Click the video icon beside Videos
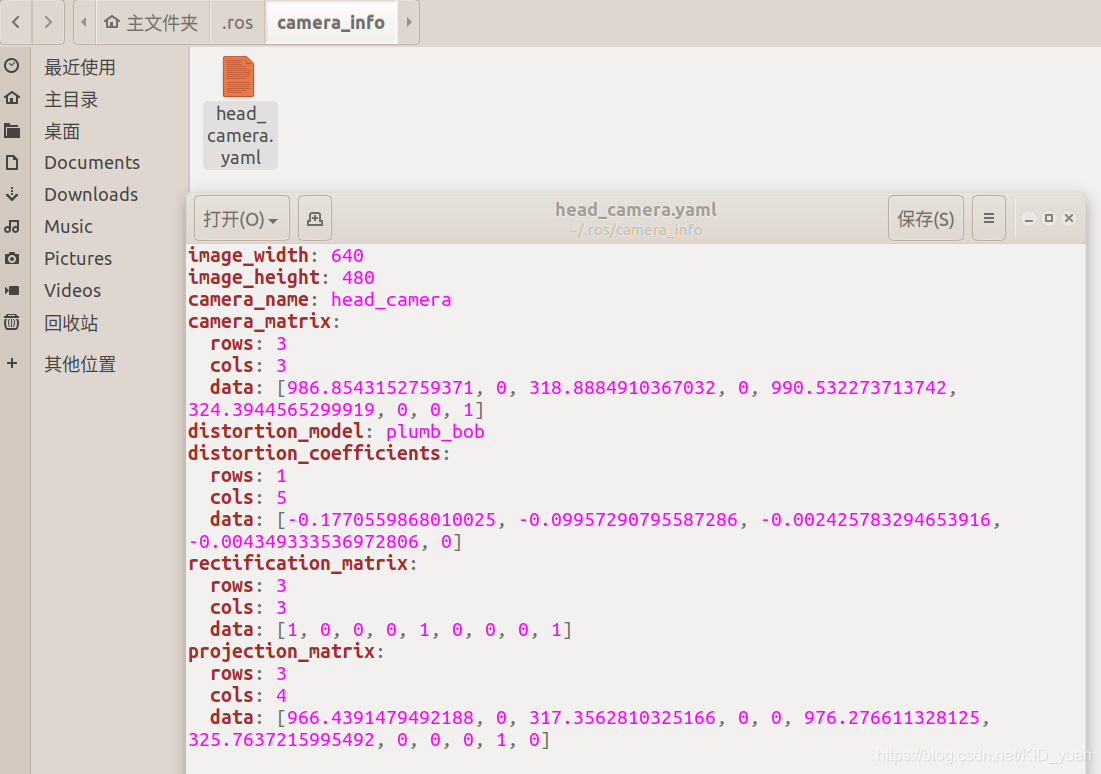The image size is (1101, 774). [12, 290]
